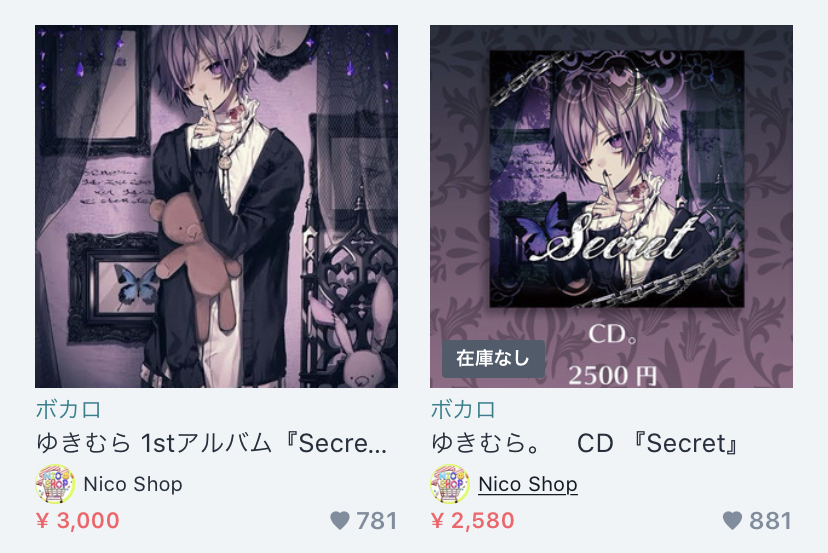Click the ¥ 3,000 price

pyautogui.click(x=78, y=521)
